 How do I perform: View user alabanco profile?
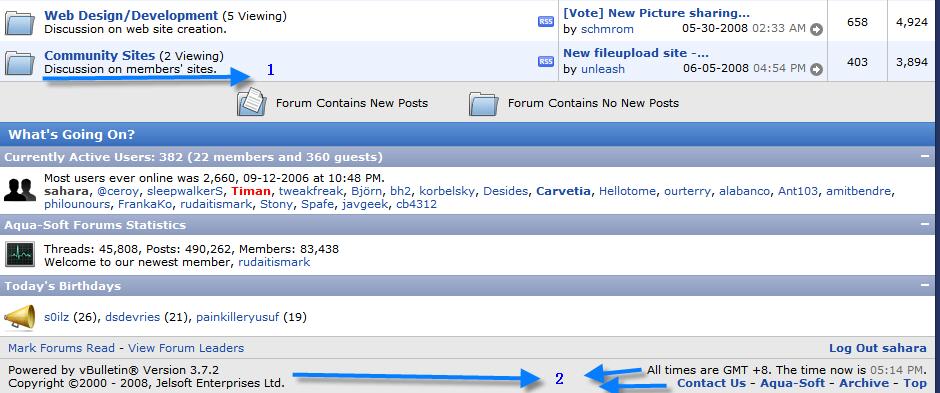point(744,191)
